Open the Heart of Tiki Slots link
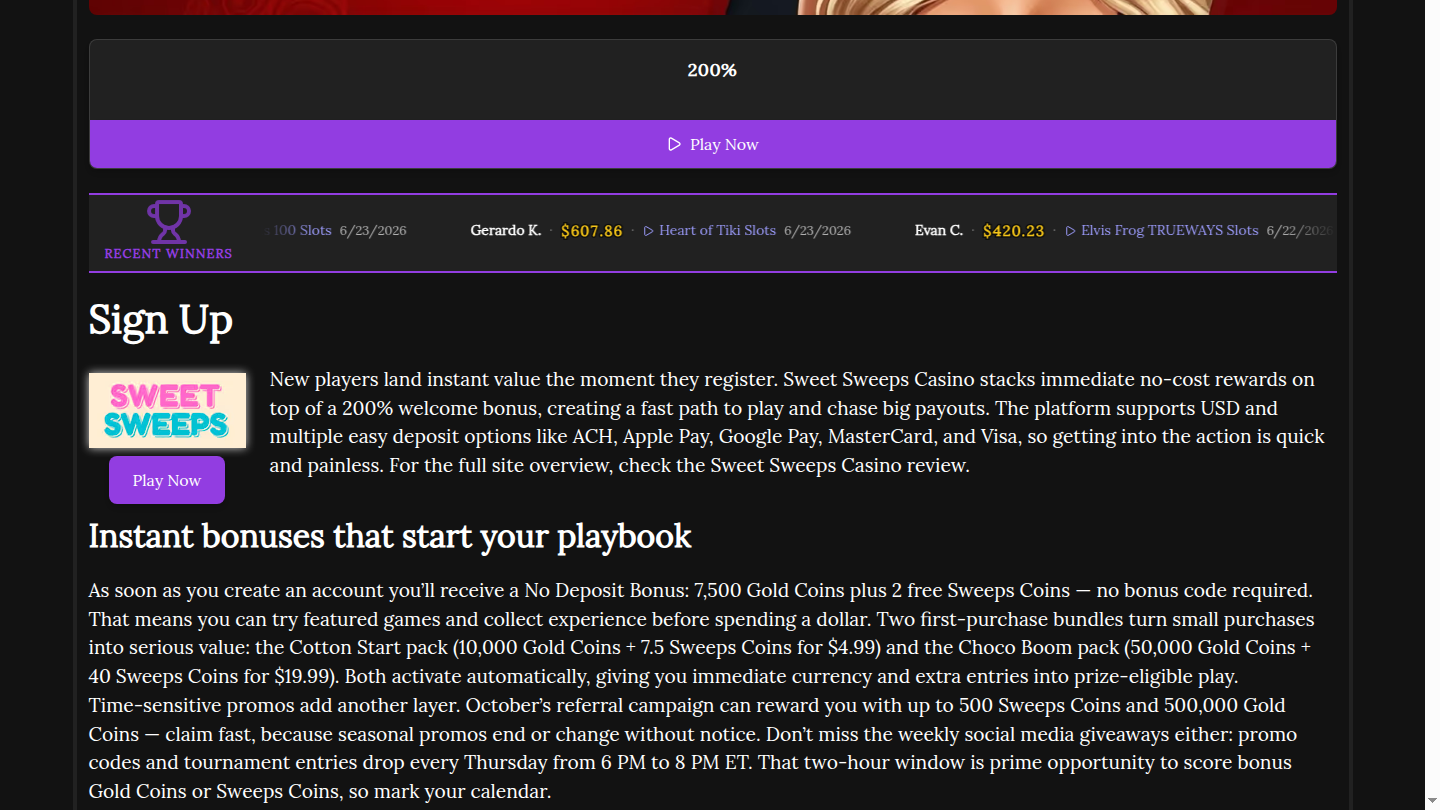This screenshot has width=1440, height=810. pos(717,230)
